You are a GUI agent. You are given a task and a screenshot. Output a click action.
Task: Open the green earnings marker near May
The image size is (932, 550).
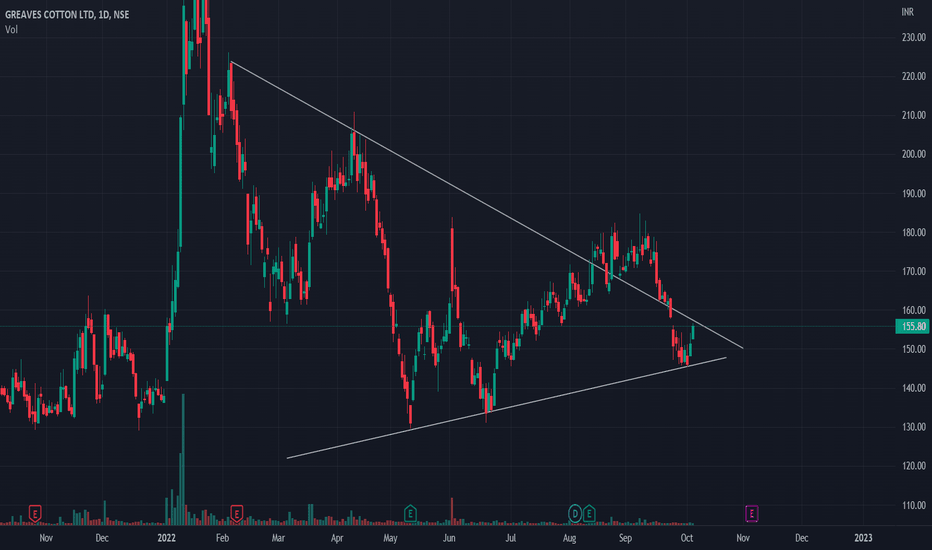pos(410,513)
